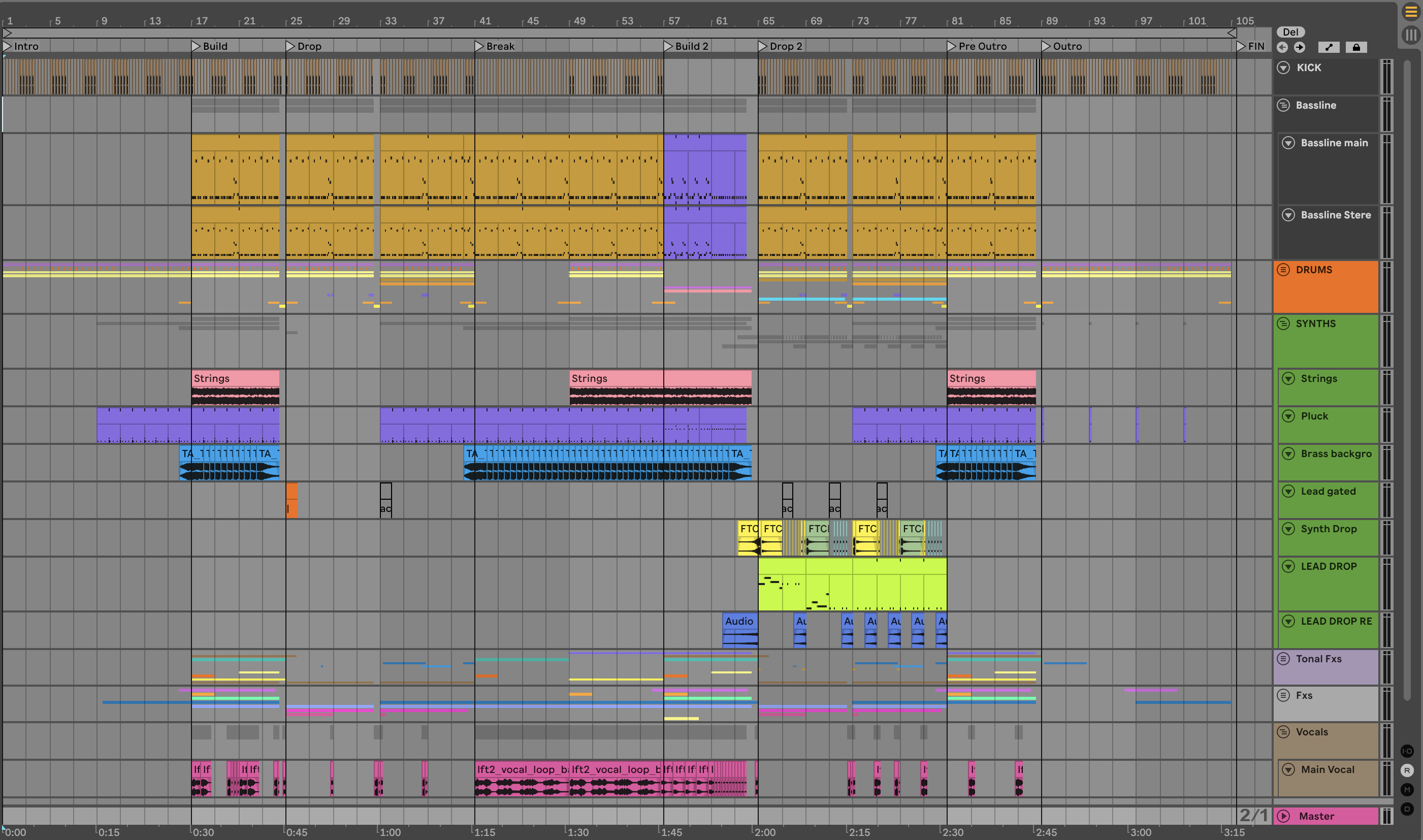
Task: Click the 2/1 grid zoom indicator
Action: point(1253,815)
